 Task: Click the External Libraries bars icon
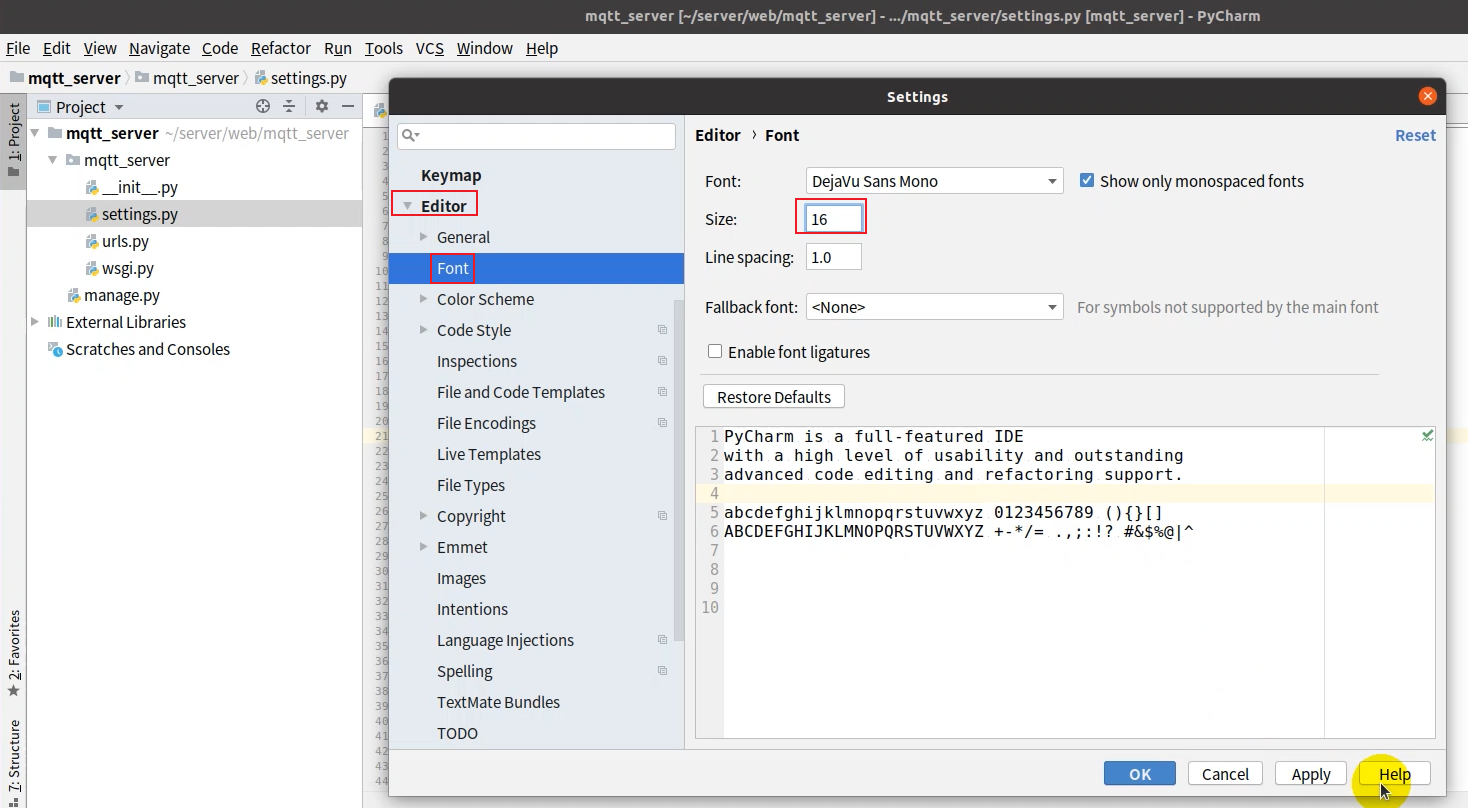(x=55, y=322)
